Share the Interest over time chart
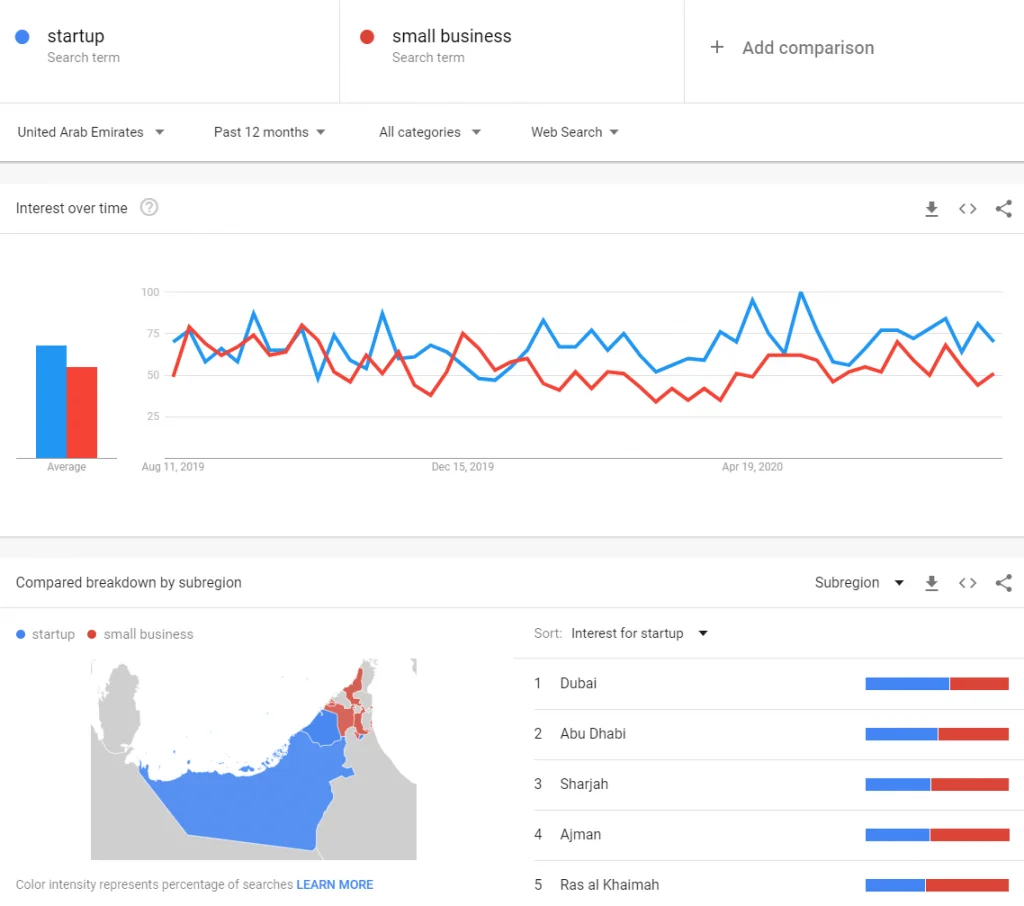Screen dimensions: 1024x906 [x=1004, y=209]
